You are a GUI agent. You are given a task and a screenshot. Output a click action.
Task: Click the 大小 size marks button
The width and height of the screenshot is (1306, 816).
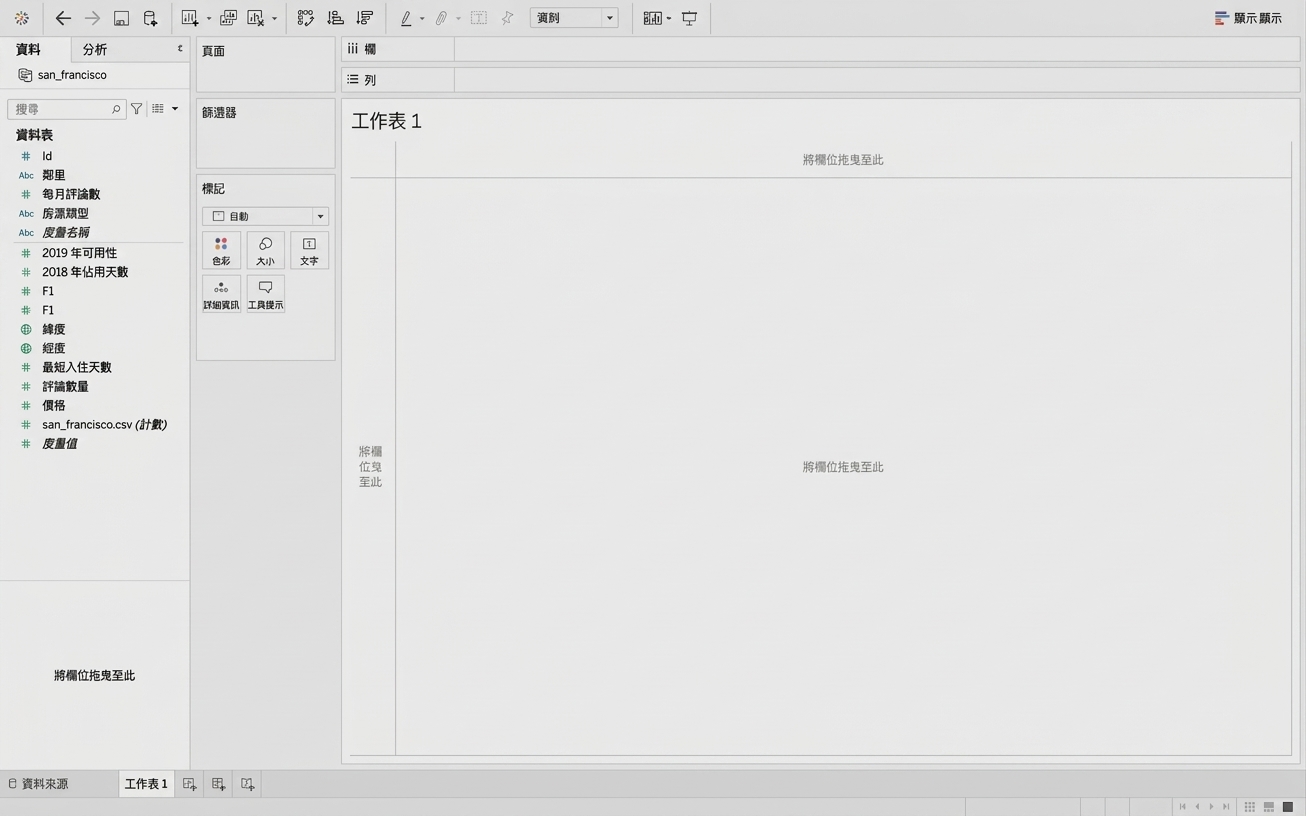click(x=265, y=251)
